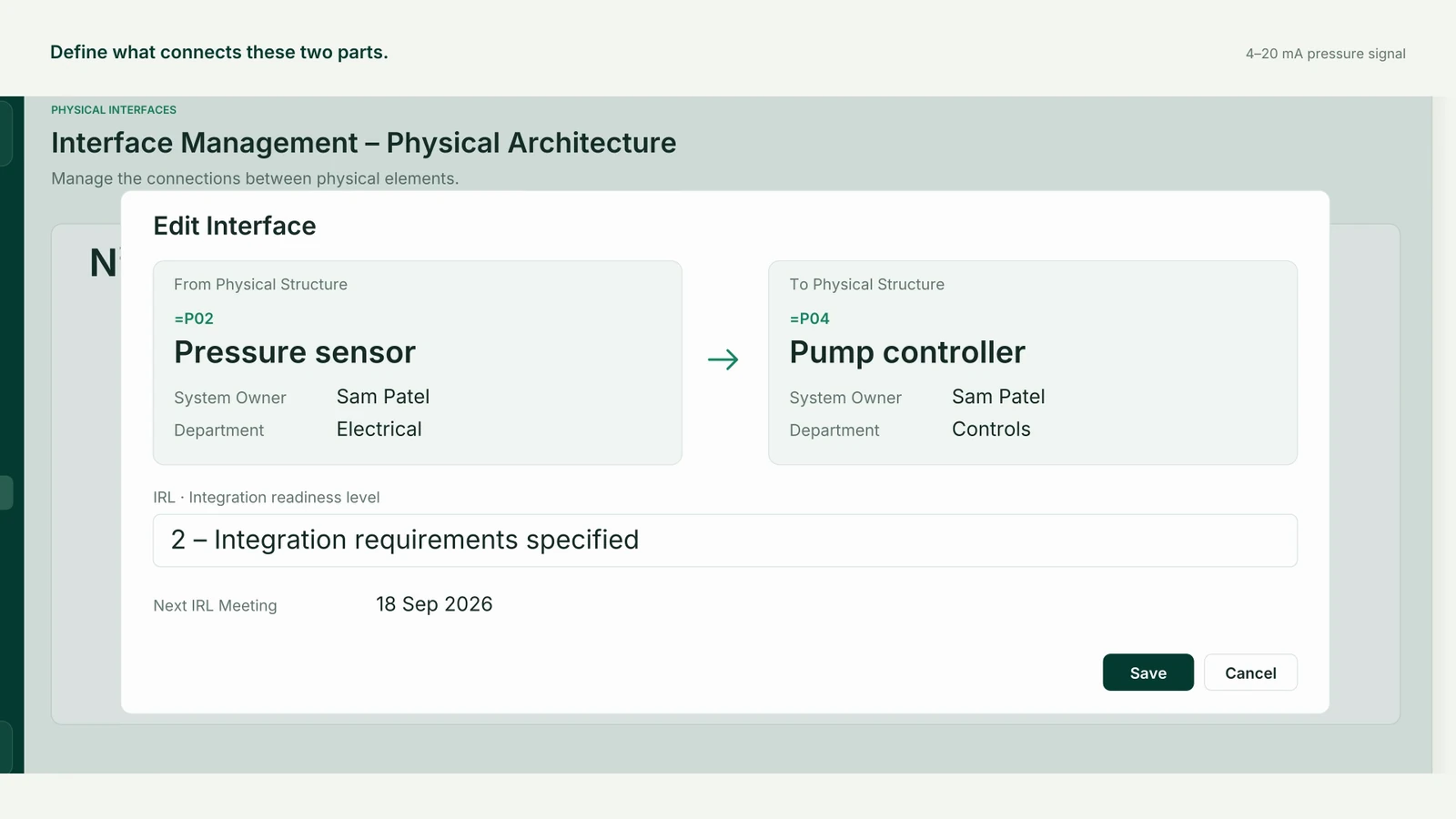Viewport: 1456px width, 819px height.
Task: Click the PHYSICAL INTERFACES breadcrumb label
Action: click(114, 110)
